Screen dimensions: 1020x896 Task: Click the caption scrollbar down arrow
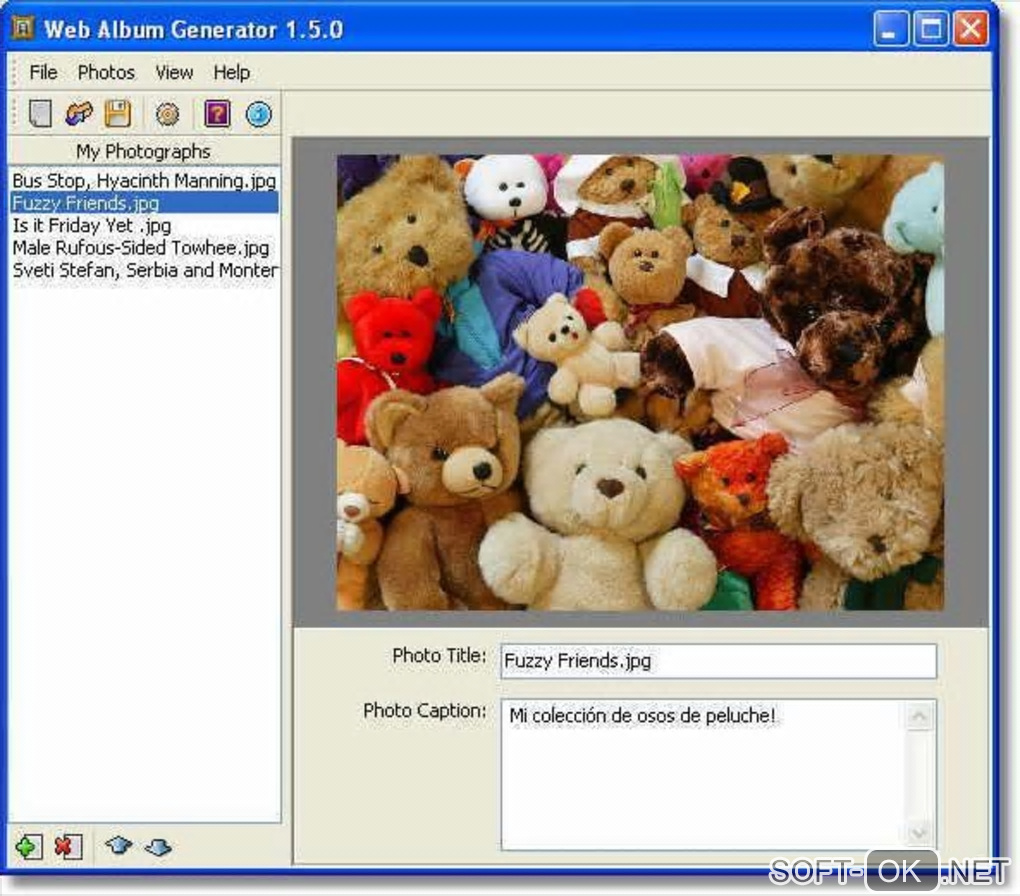(919, 832)
